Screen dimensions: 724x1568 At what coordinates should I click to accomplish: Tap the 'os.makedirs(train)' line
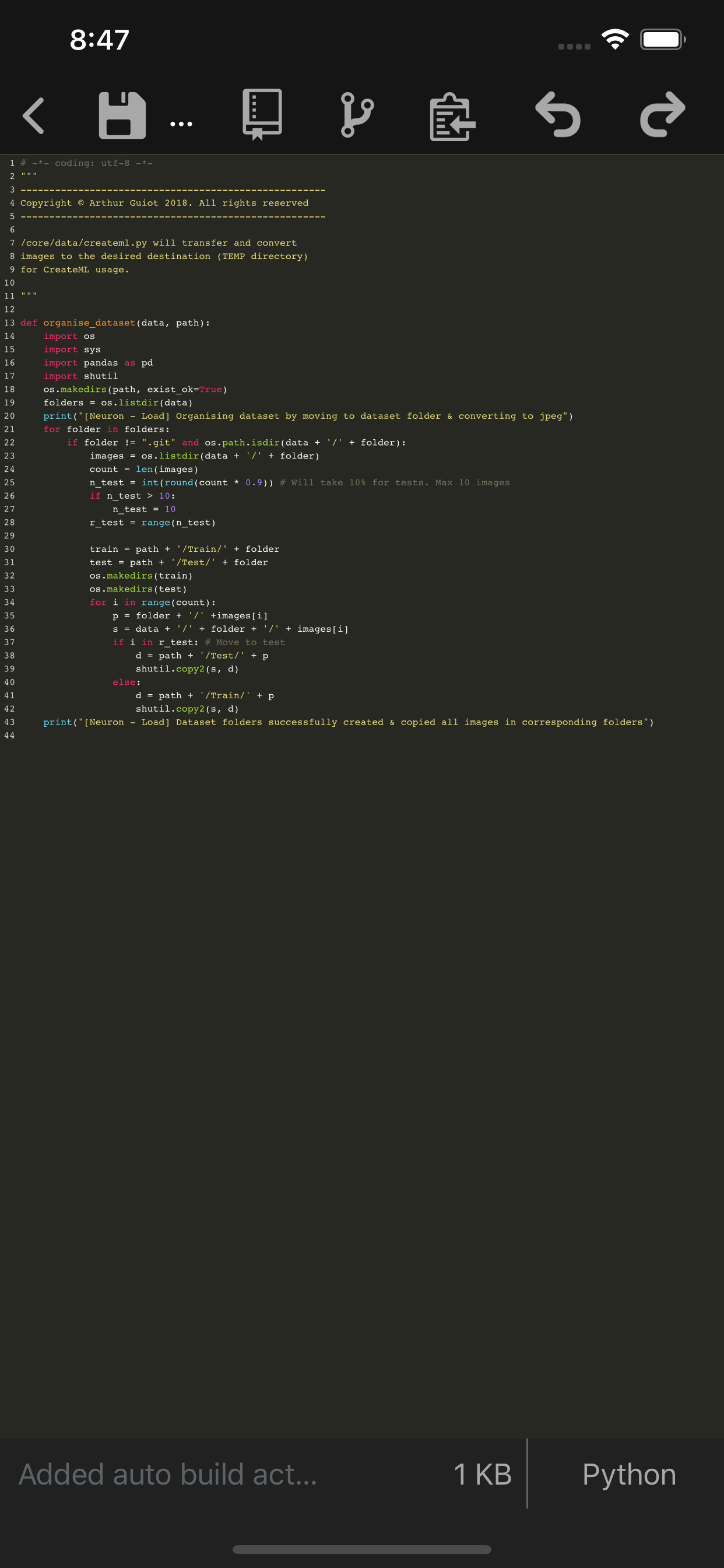click(141, 576)
